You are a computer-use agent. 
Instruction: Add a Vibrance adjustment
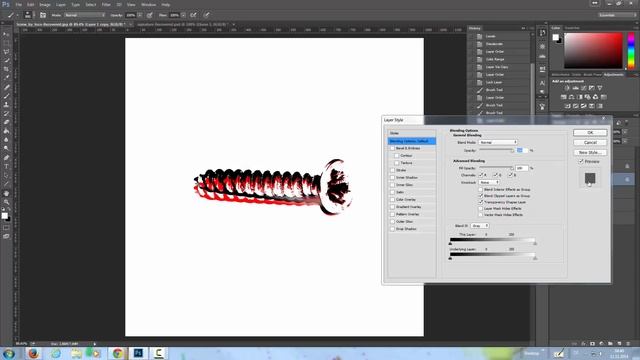click(x=600, y=88)
